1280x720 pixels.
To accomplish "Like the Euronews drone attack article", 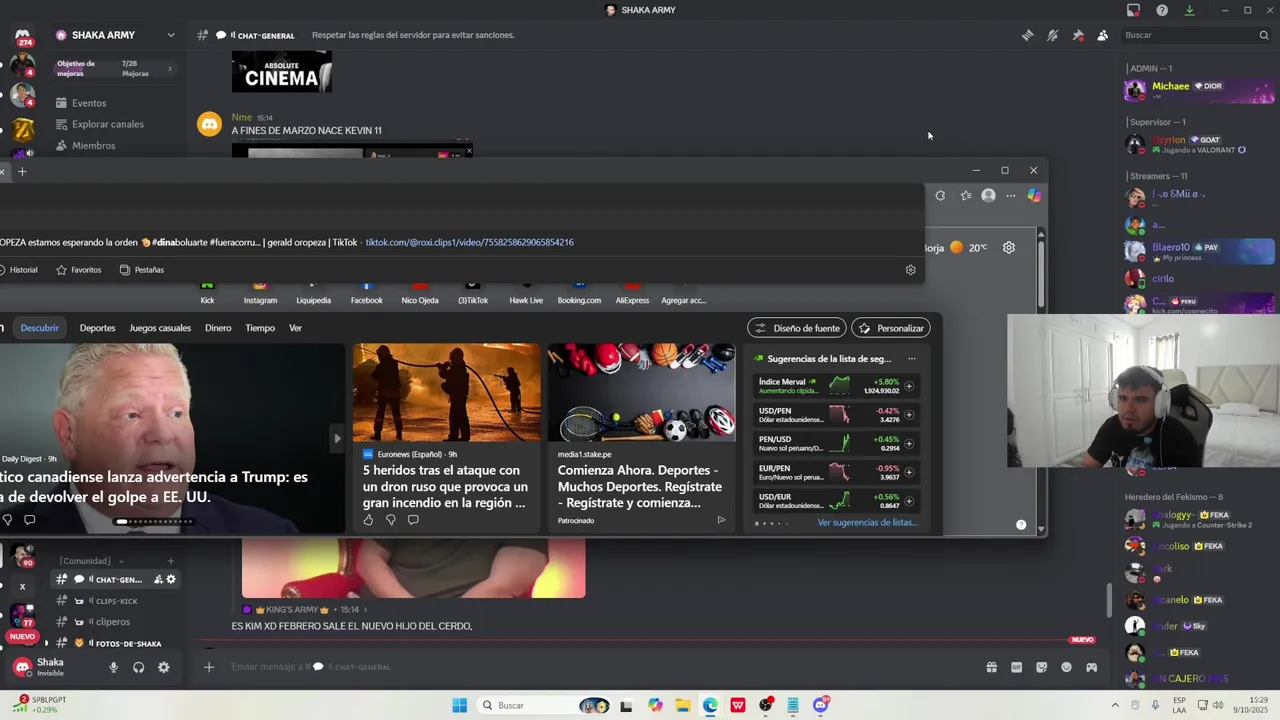I will click(368, 520).
